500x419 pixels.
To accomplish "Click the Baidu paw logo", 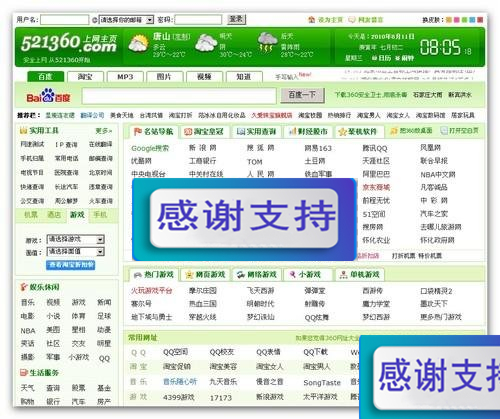I will click(48, 96).
